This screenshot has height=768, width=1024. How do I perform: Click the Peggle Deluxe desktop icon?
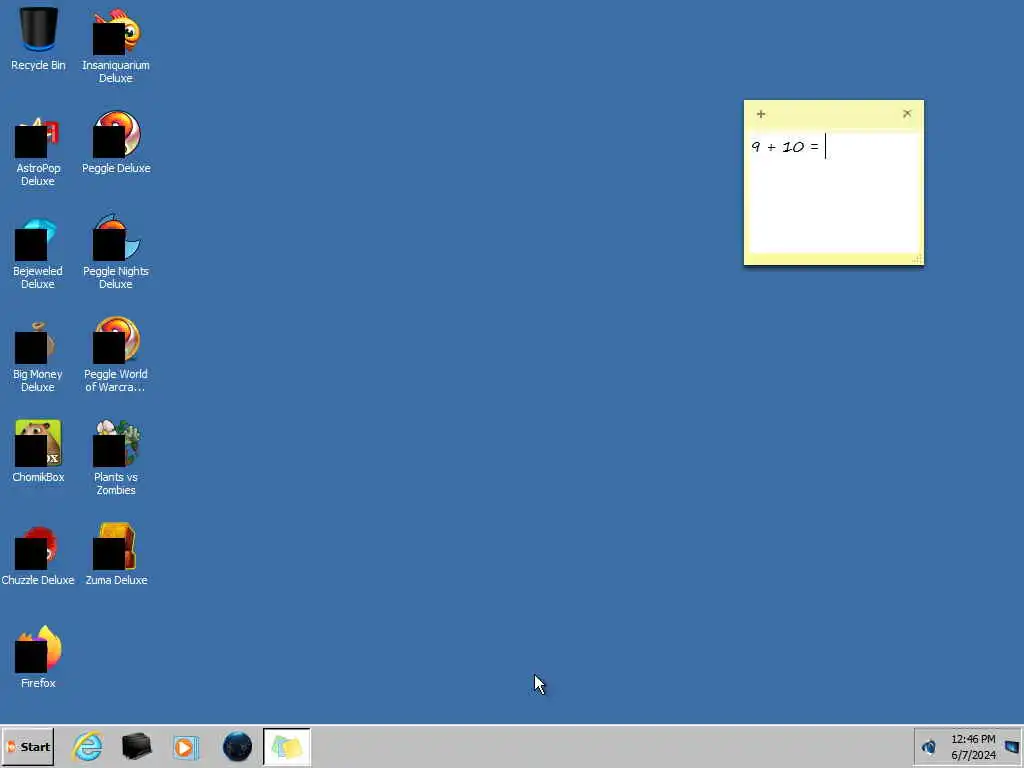coord(116,142)
